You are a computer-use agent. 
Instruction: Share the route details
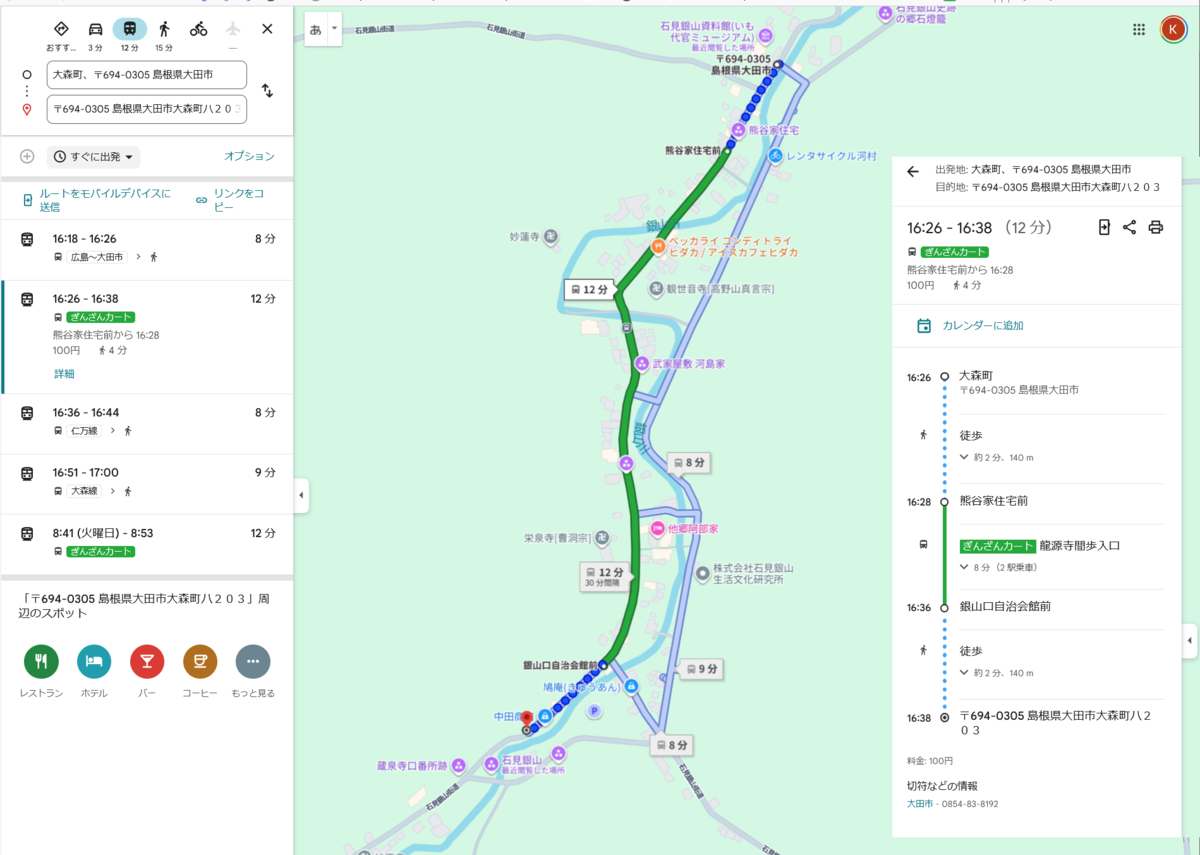(x=1129, y=227)
